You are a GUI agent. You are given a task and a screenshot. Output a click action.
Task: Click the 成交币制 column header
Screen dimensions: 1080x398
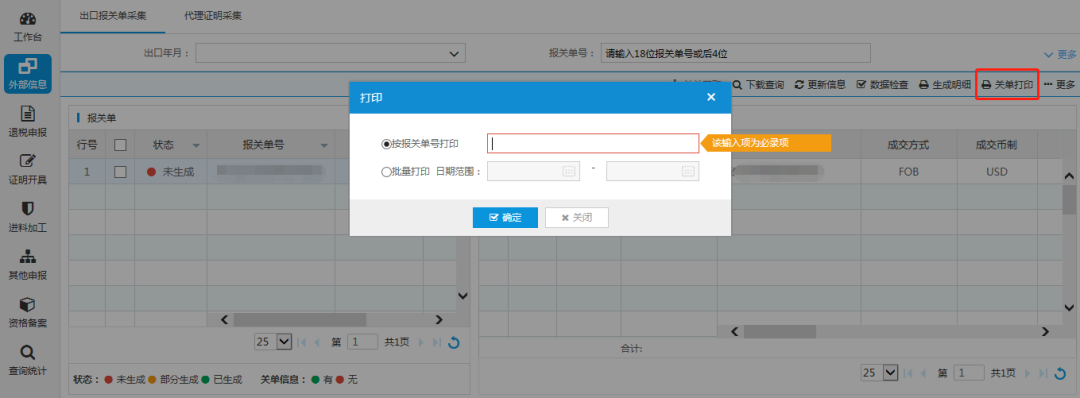click(x=997, y=145)
